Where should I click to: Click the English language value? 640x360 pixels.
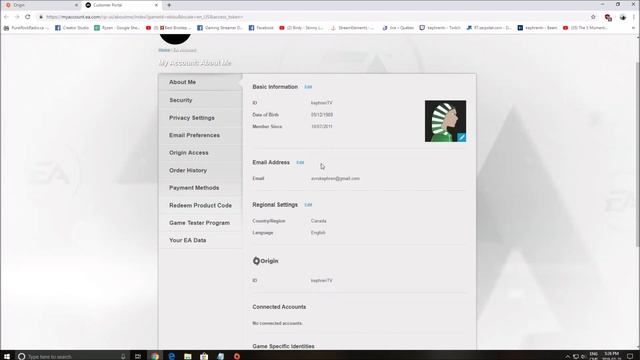click(318, 233)
